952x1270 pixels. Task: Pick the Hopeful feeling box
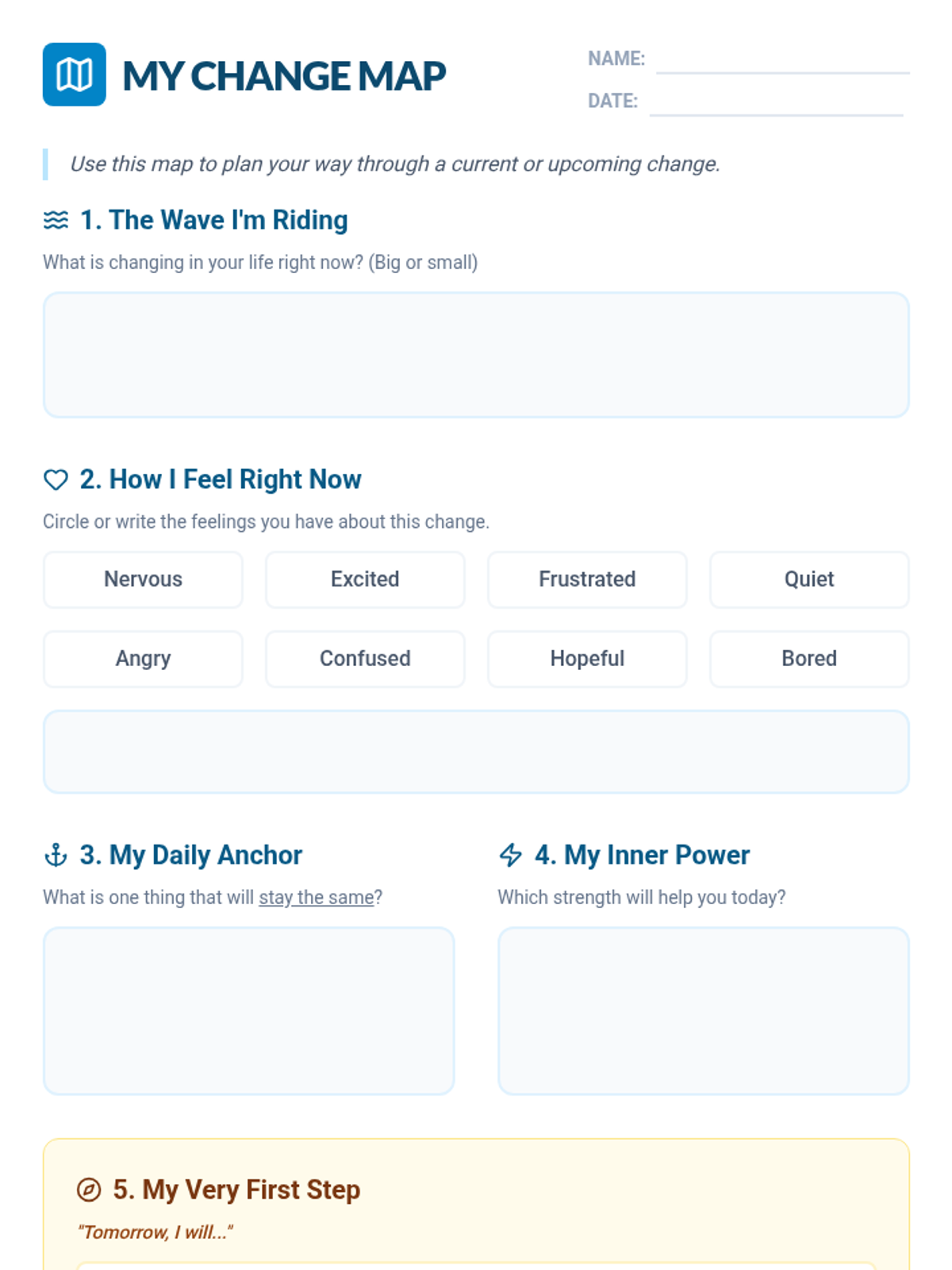pyautogui.click(x=587, y=659)
